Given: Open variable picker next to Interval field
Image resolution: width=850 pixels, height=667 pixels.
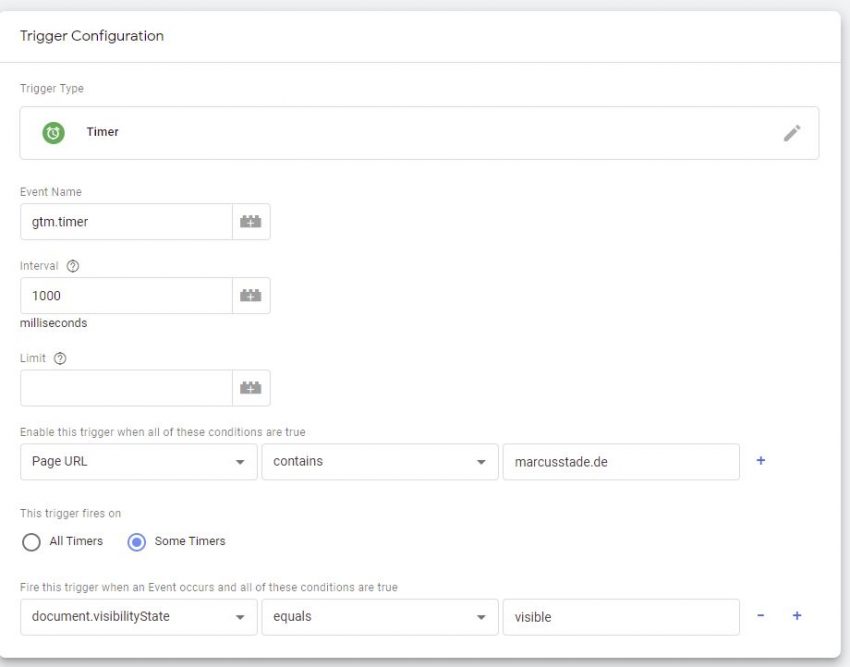Looking at the screenshot, I should pyautogui.click(x=251, y=295).
